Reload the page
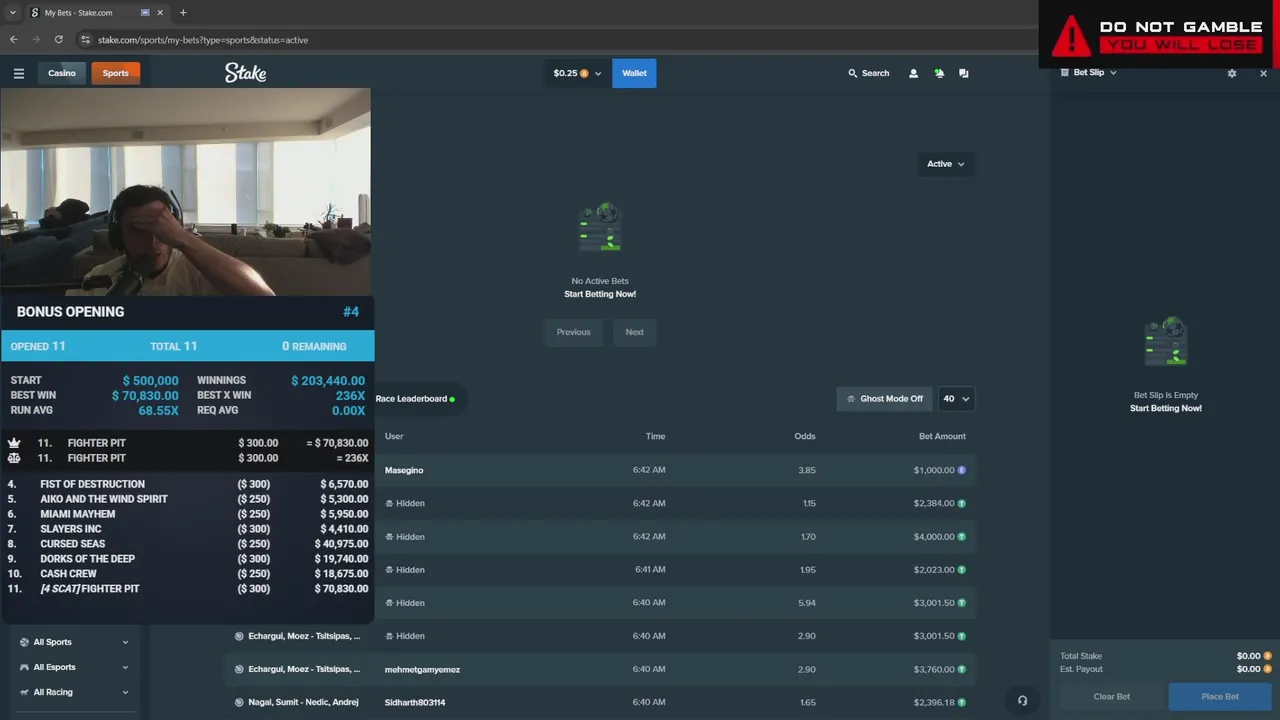Viewport: 1280px width, 720px height. pyautogui.click(x=59, y=39)
